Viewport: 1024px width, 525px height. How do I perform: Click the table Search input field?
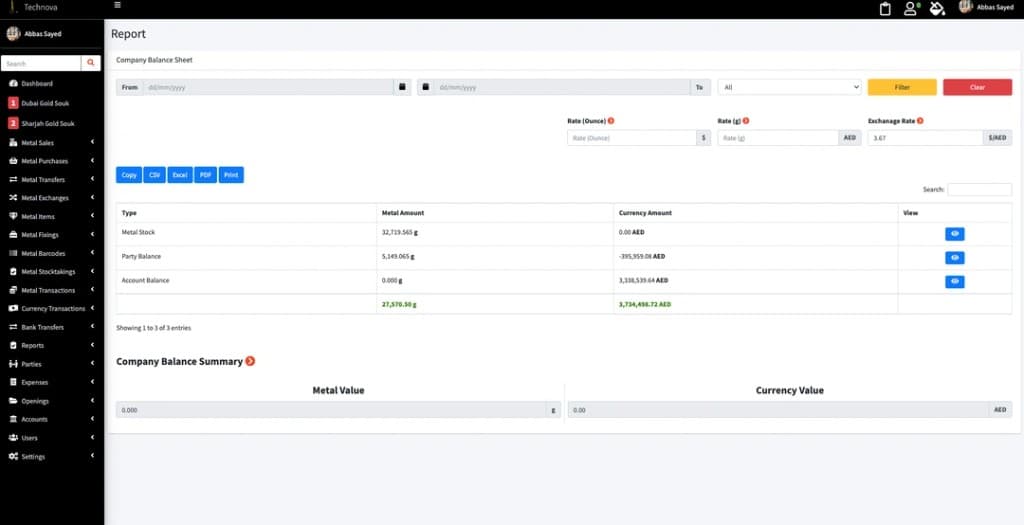(x=980, y=189)
